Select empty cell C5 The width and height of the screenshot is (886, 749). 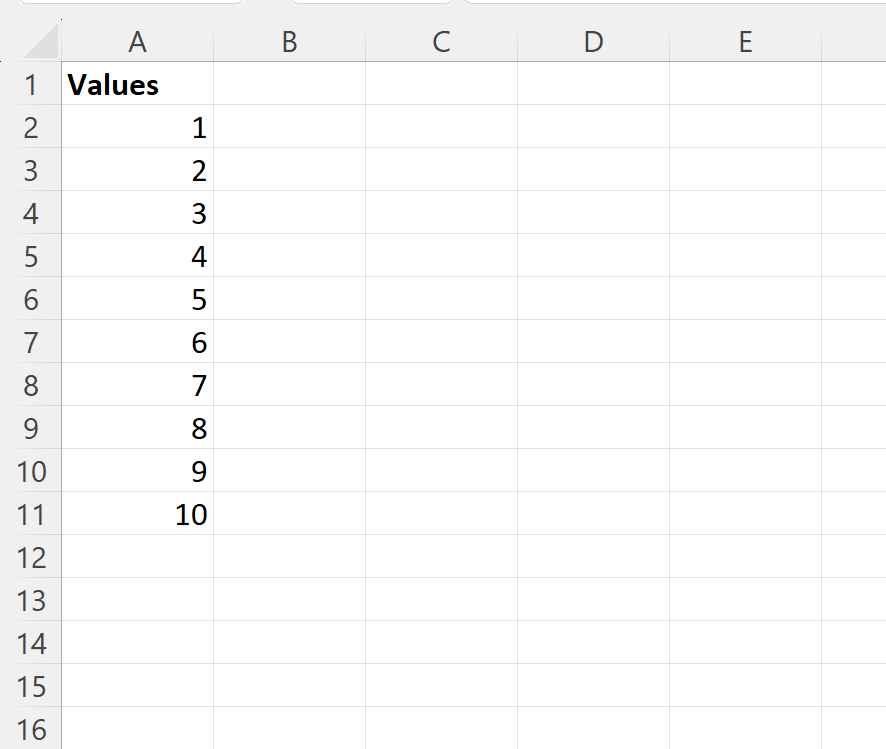pos(441,255)
